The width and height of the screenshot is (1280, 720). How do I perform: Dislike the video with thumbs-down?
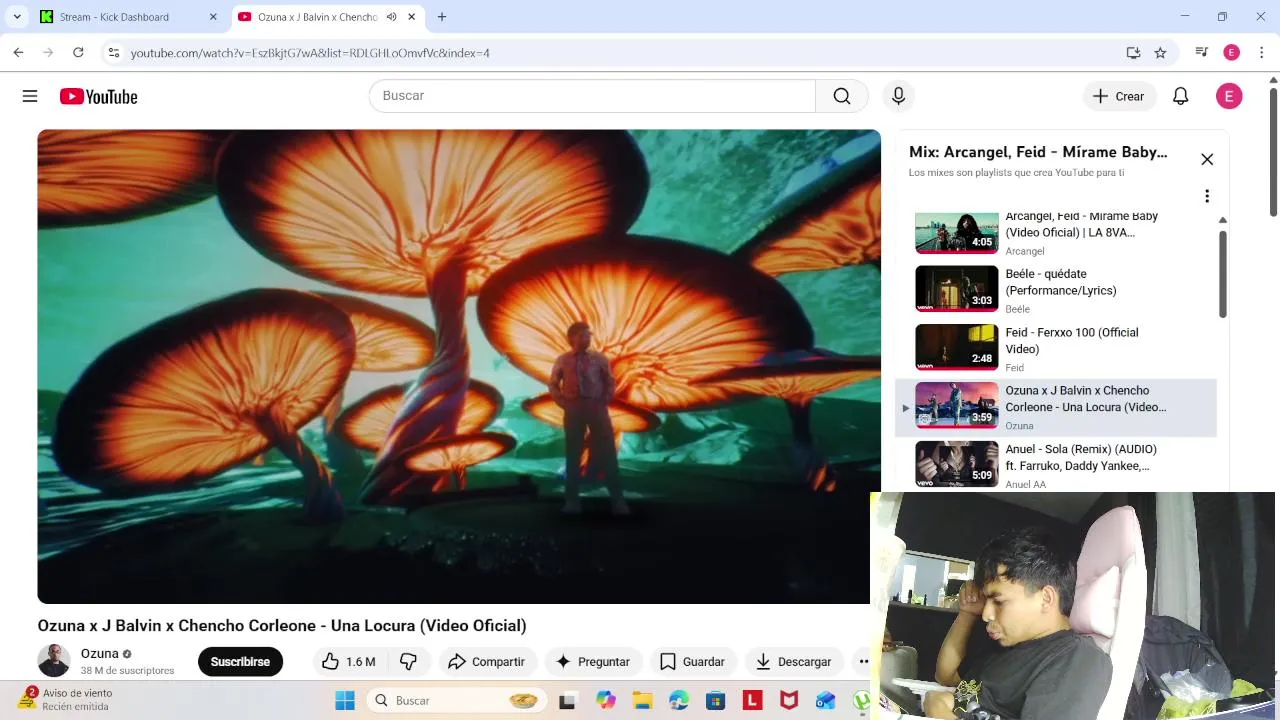tap(408, 662)
